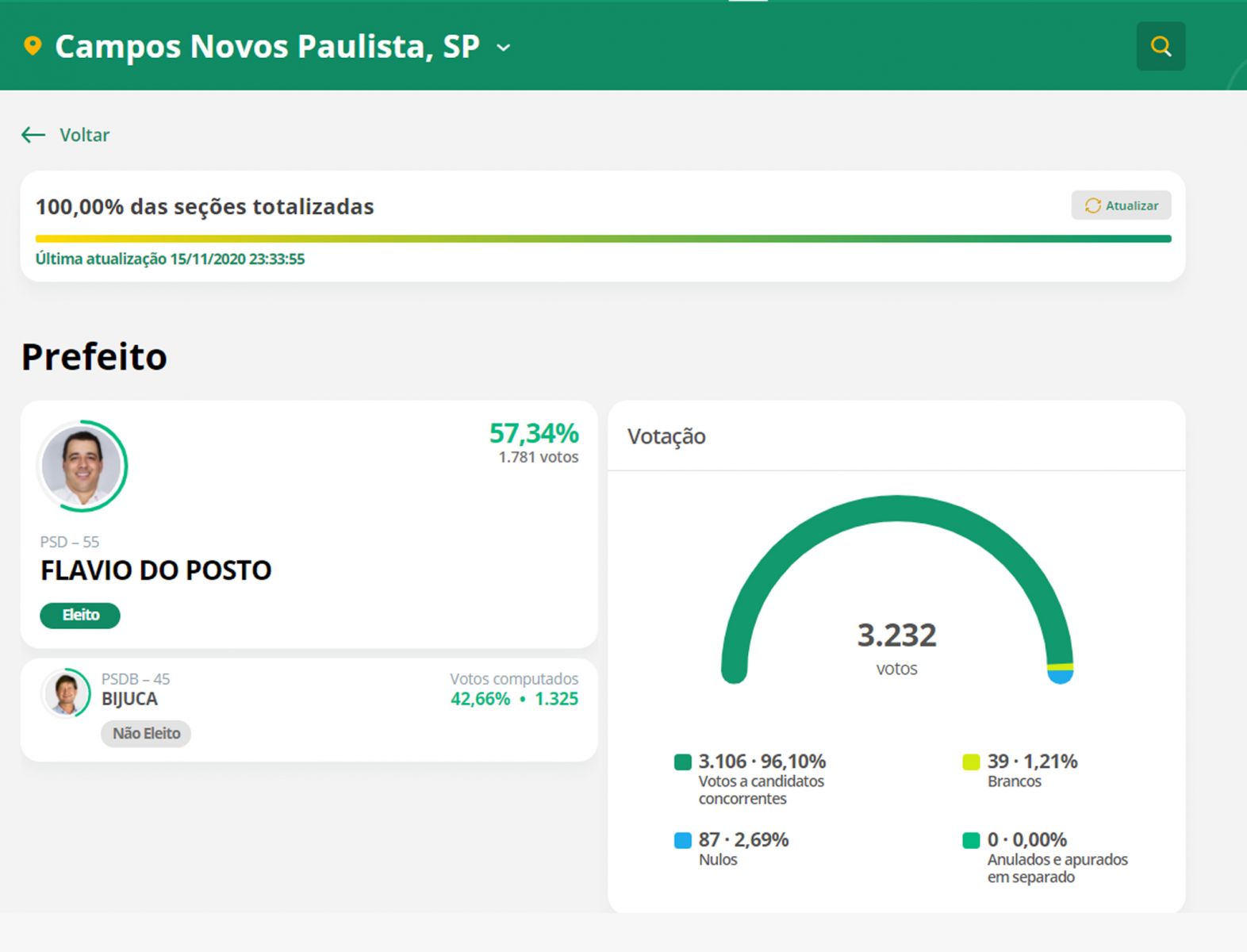Select the Não Eleito status badge
This screenshot has height=952, width=1247.
pyautogui.click(x=146, y=734)
